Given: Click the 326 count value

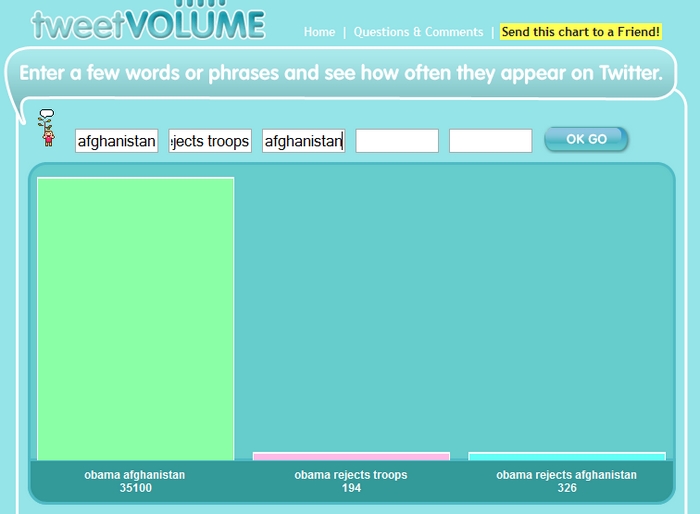Looking at the screenshot, I should (x=567, y=488).
